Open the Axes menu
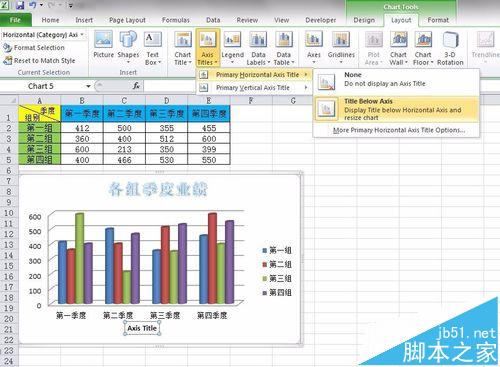 [314, 47]
